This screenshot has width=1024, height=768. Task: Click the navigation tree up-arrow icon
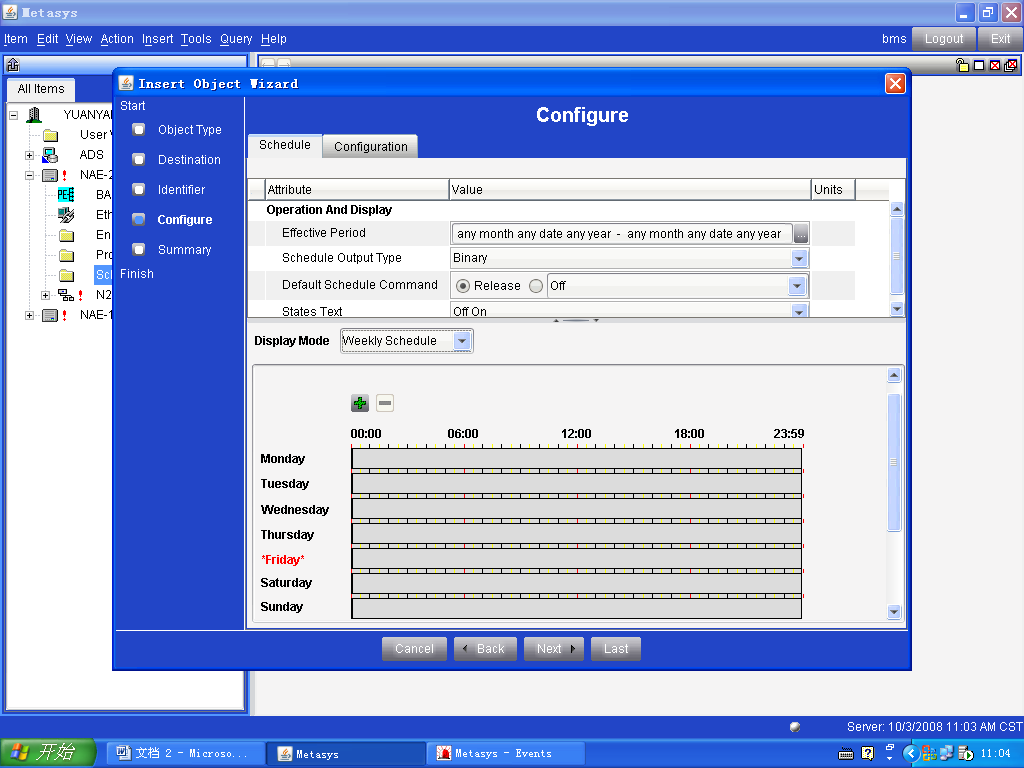pos(13,65)
